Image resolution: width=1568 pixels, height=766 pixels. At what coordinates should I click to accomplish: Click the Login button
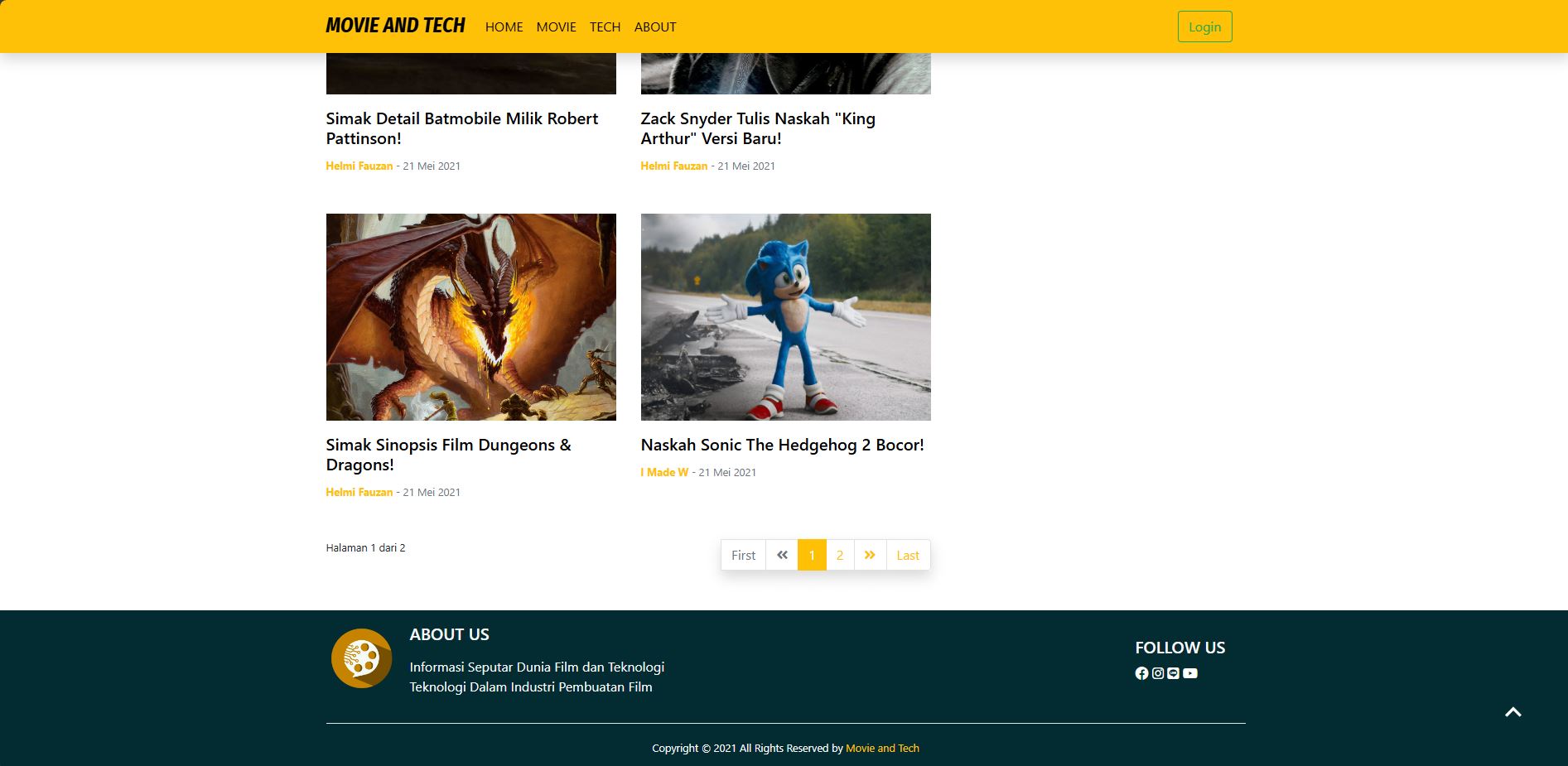1204,26
